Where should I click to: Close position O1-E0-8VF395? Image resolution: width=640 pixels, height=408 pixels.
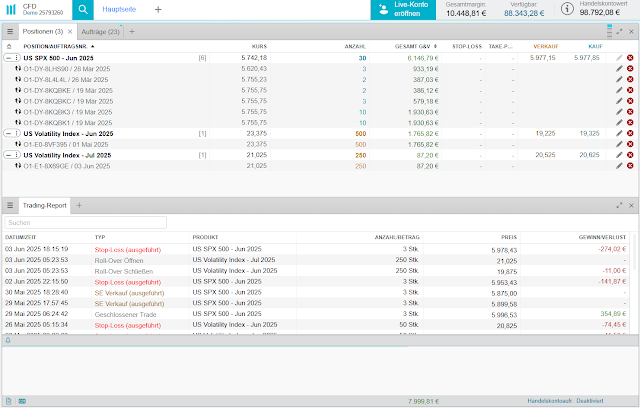(630, 144)
